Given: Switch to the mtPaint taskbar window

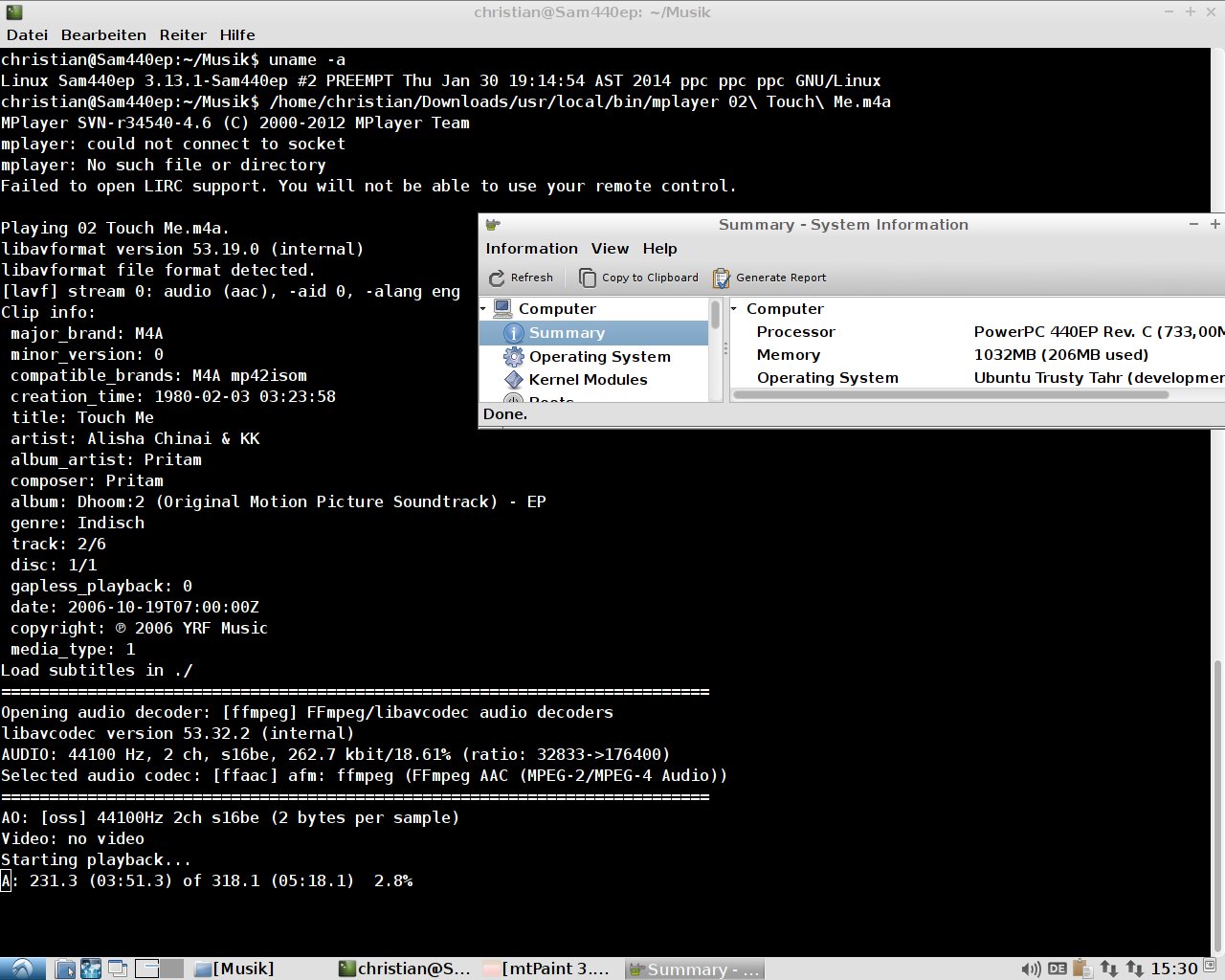Looking at the screenshot, I should [546, 969].
